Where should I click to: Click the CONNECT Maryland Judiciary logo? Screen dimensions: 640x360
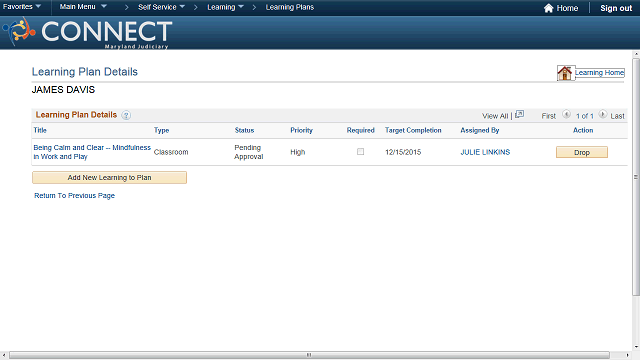(x=87, y=33)
